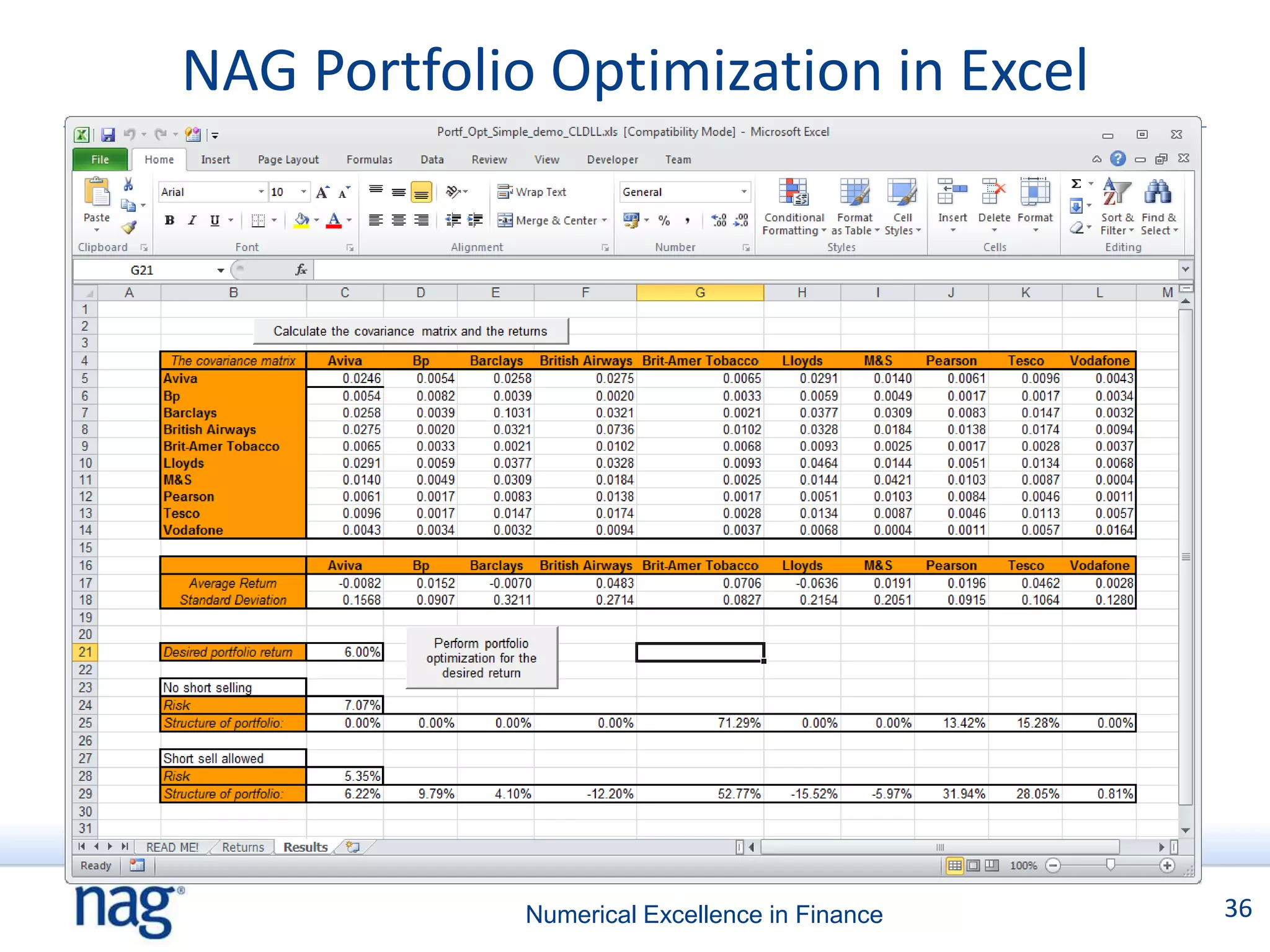Switch to the Formulas tab
Image resolution: width=1270 pixels, height=952 pixels.
click(x=370, y=159)
